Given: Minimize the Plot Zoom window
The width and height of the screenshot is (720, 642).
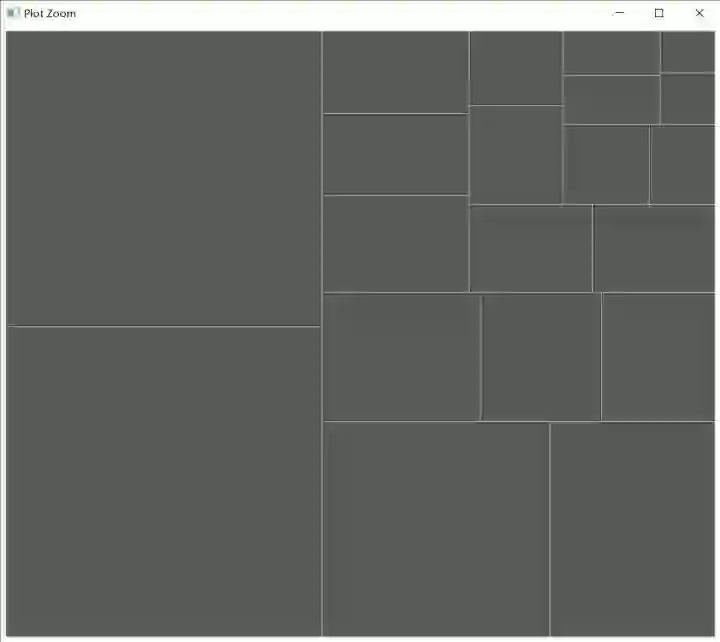Looking at the screenshot, I should tap(619, 13).
